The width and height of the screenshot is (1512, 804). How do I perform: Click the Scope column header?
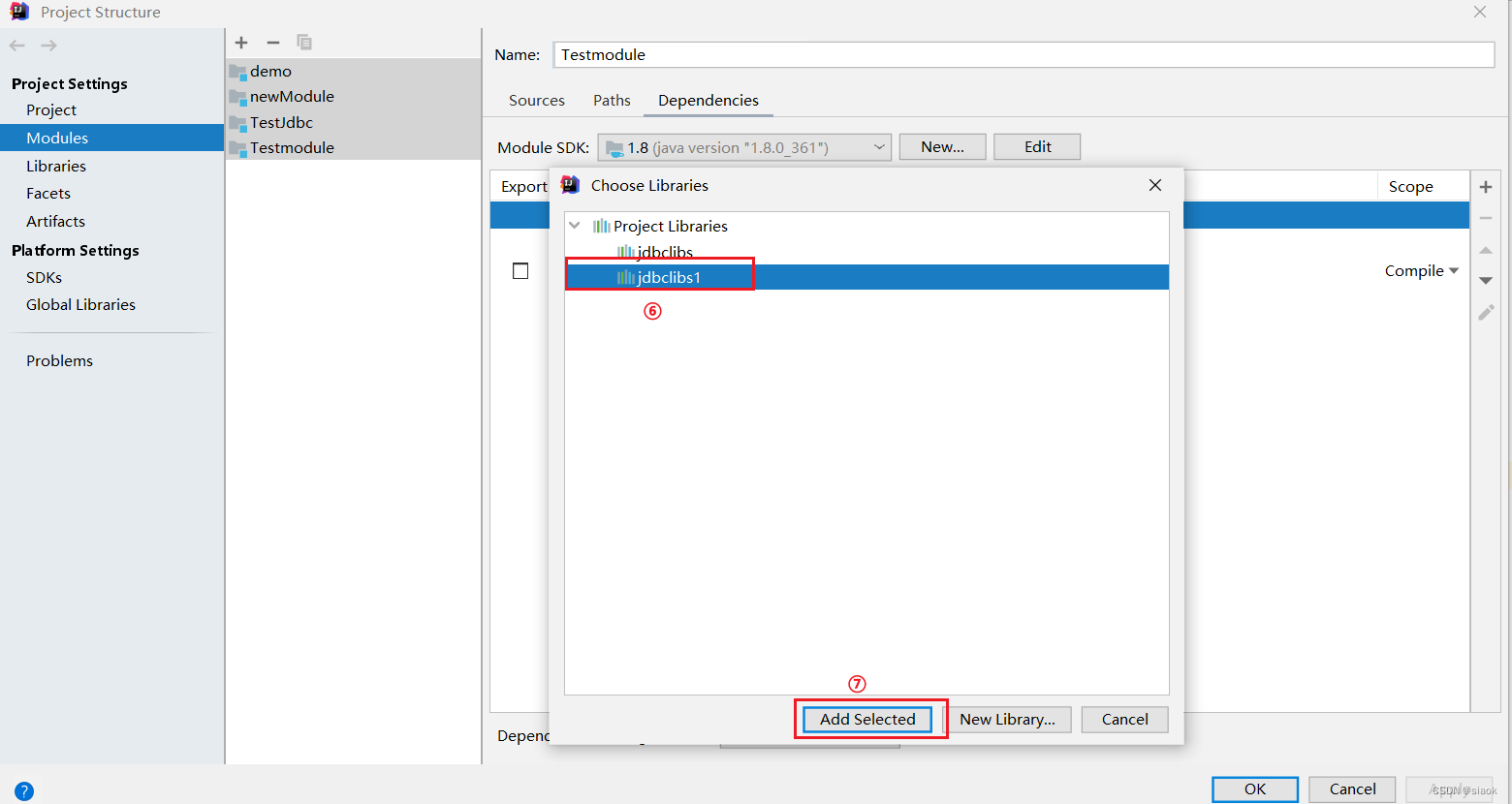pyautogui.click(x=1410, y=187)
